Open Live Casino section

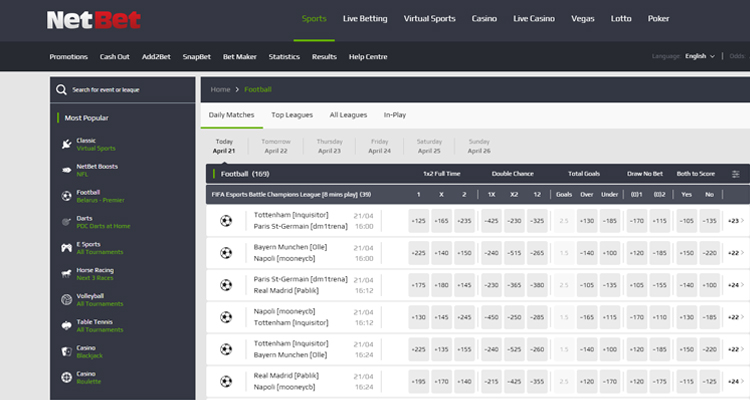click(534, 19)
